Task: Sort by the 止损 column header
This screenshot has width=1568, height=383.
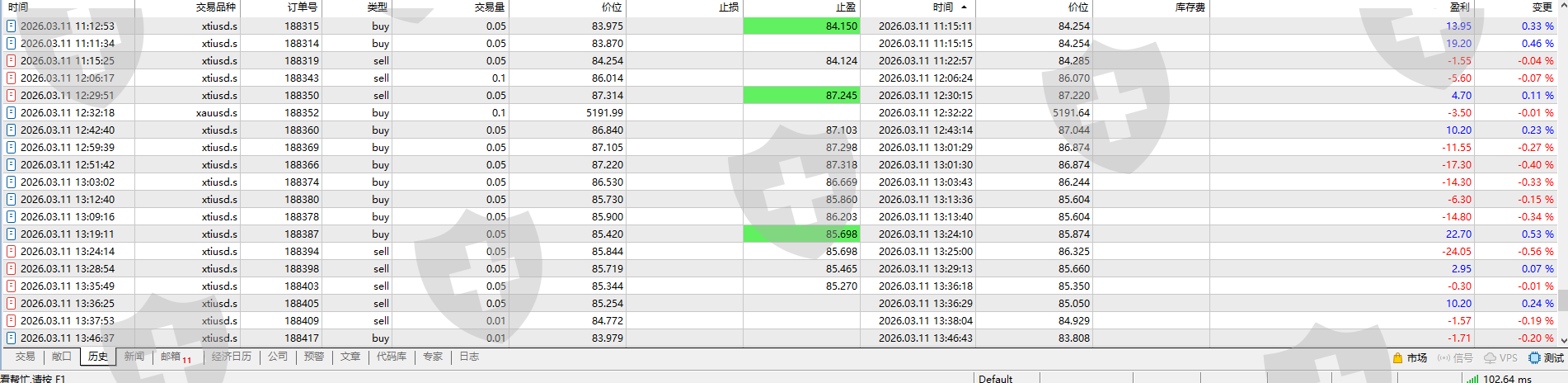Action: [684, 7]
